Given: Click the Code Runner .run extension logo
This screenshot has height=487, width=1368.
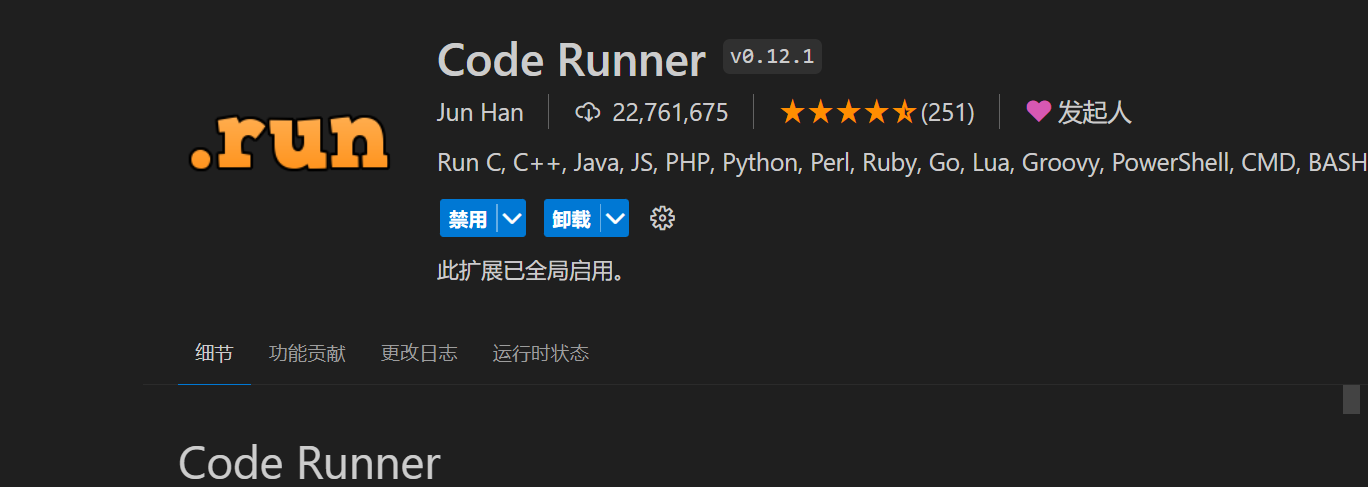Looking at the screenshot, I should (x=288, y=143).
